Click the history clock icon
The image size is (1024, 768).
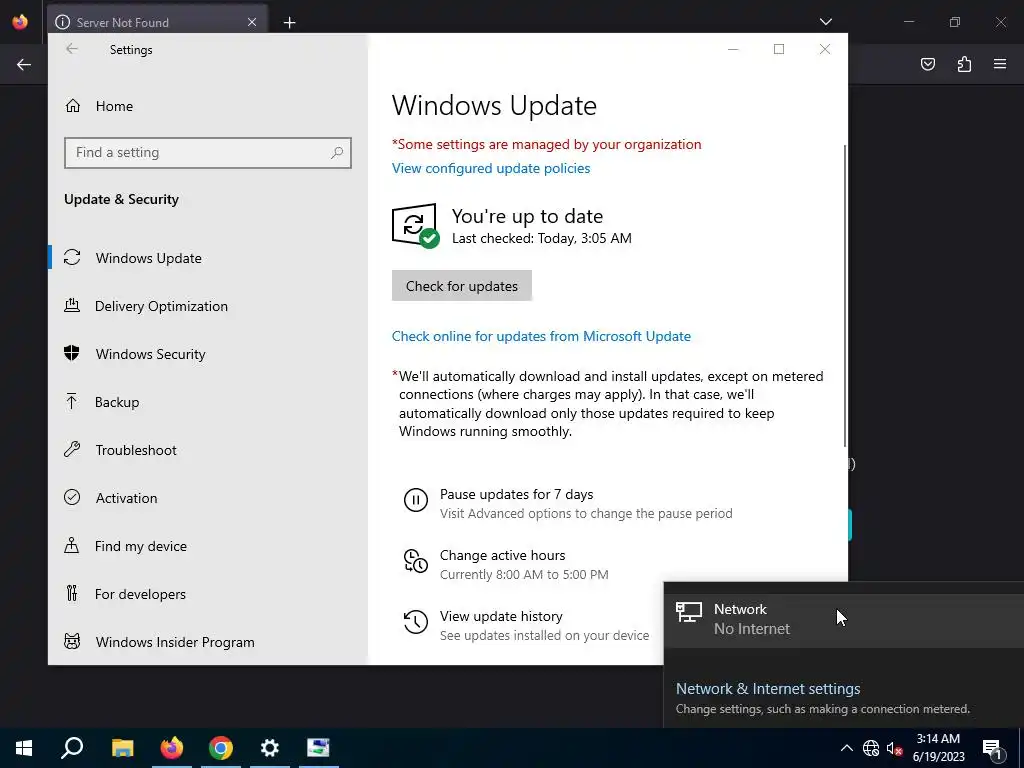click(x=415, y=622)
